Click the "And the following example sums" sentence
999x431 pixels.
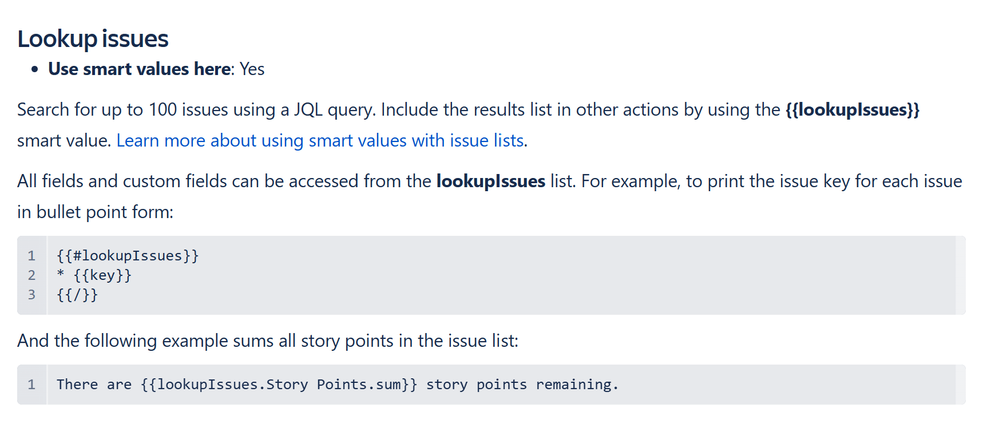267,341
